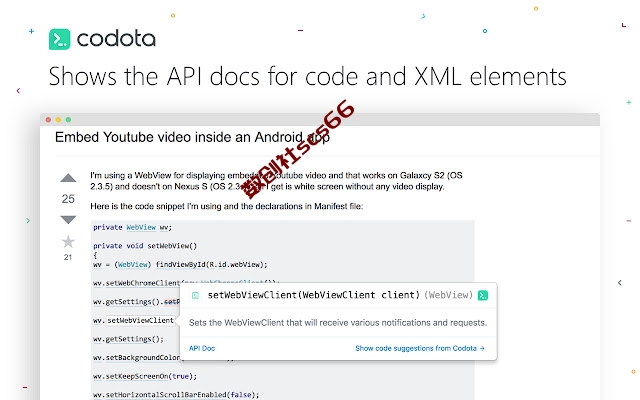
Task: Click the WebView type link in 'private WebView wv'
Action: (141, 227)
